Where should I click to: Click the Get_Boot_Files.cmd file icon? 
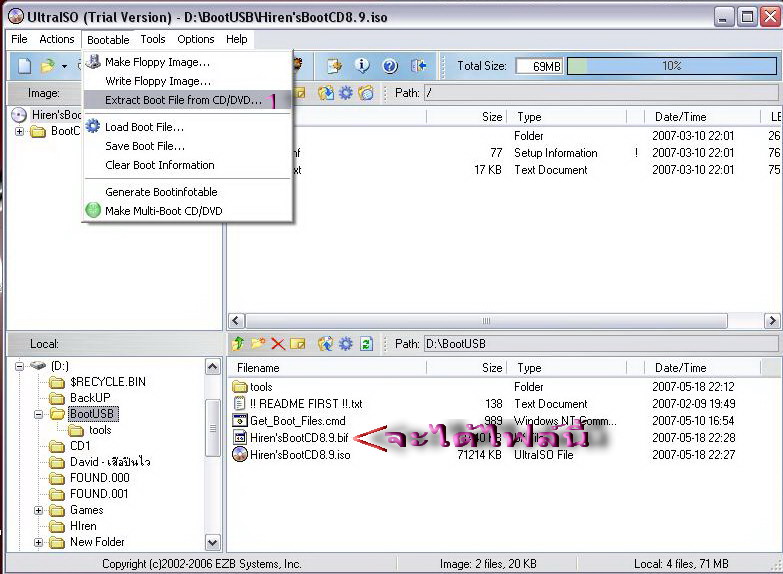pyautogui.click(x=240, y=421)
